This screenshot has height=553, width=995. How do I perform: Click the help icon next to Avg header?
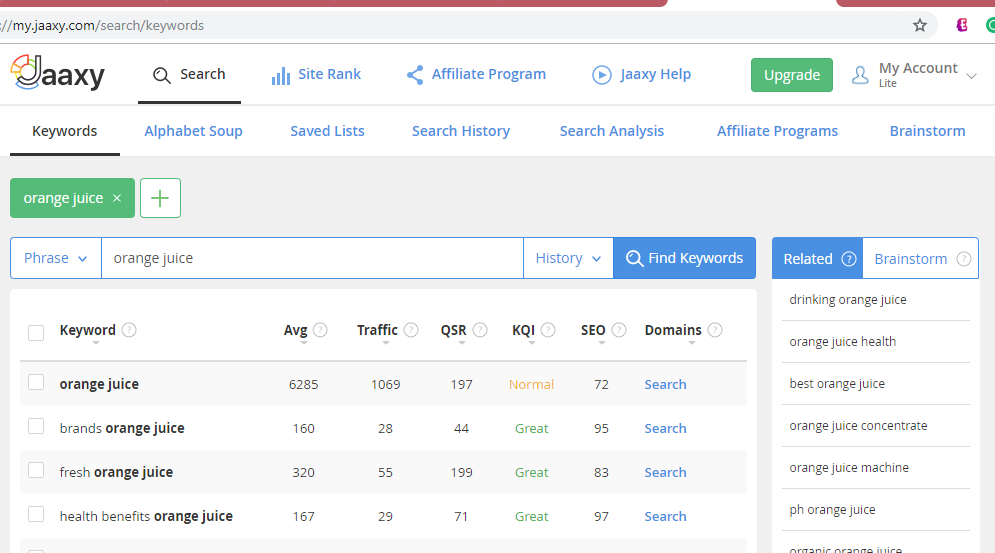point(320,330)
